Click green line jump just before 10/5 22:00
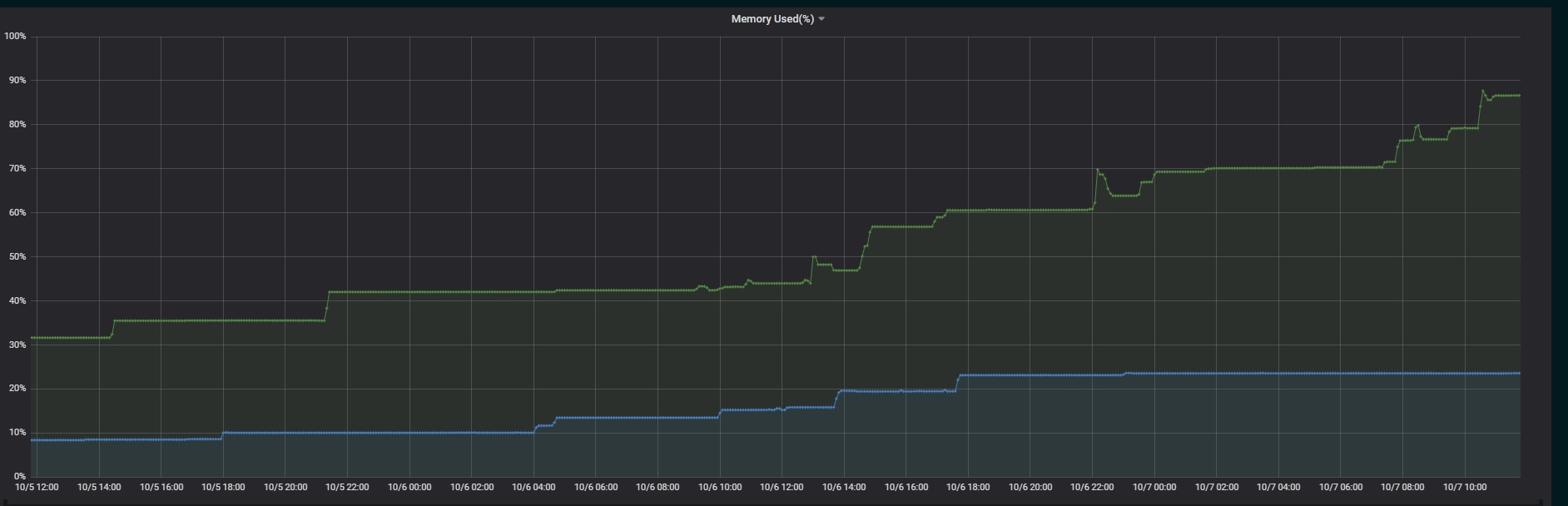Image resolution: width=1568 pixels, height=506 pixels. coord(327,304)
